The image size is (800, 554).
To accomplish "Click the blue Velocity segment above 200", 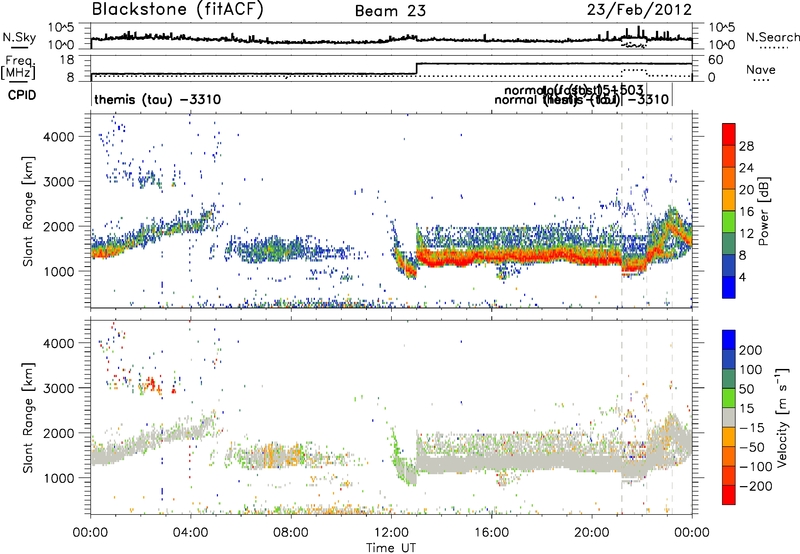I will click(729, 340).
